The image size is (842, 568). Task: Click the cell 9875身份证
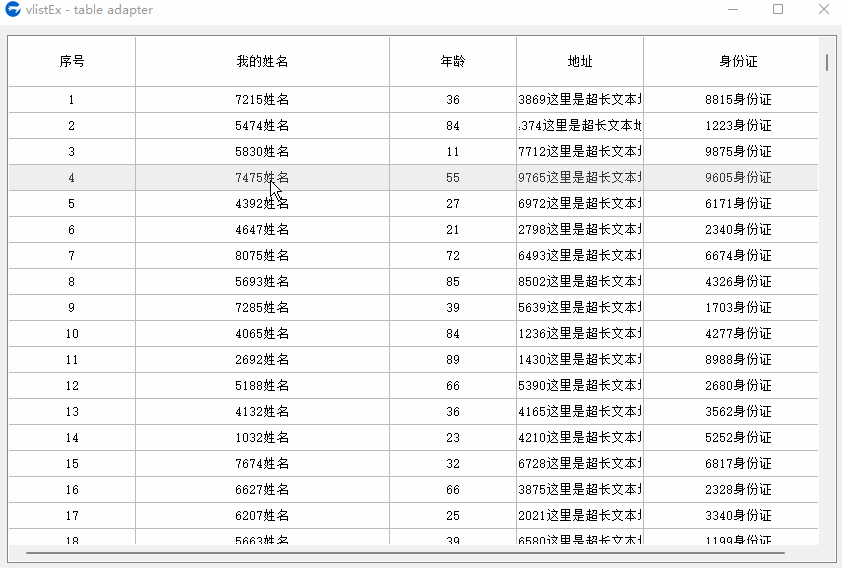731,151
